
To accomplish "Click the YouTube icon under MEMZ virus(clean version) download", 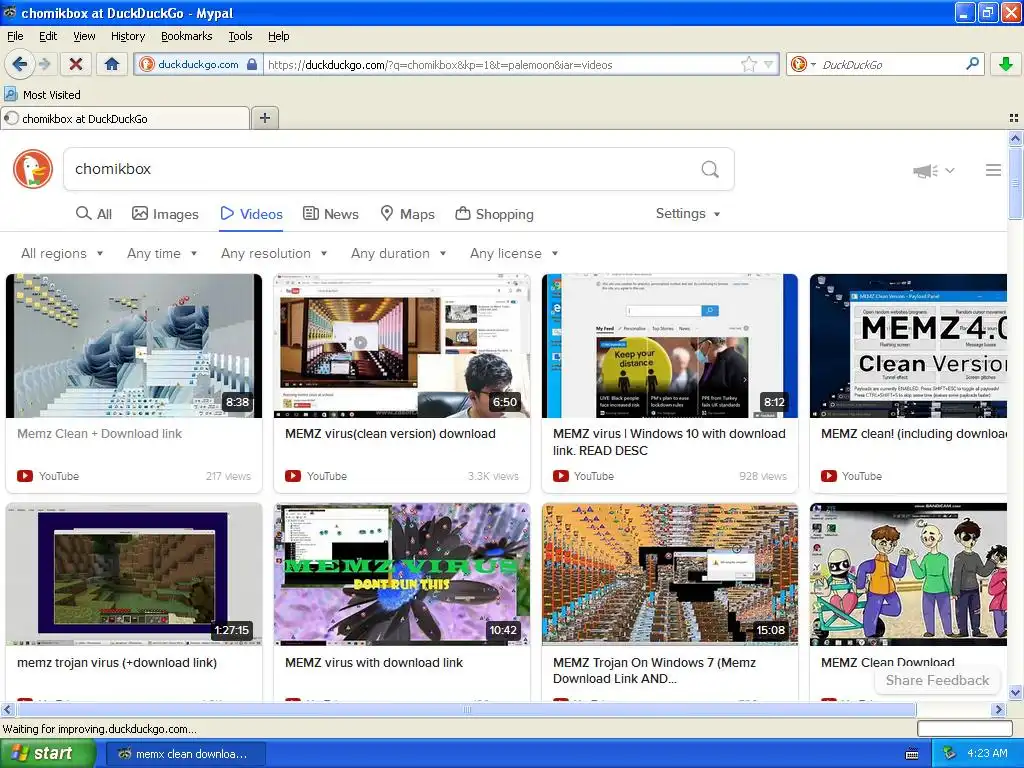I will (293, 476).
